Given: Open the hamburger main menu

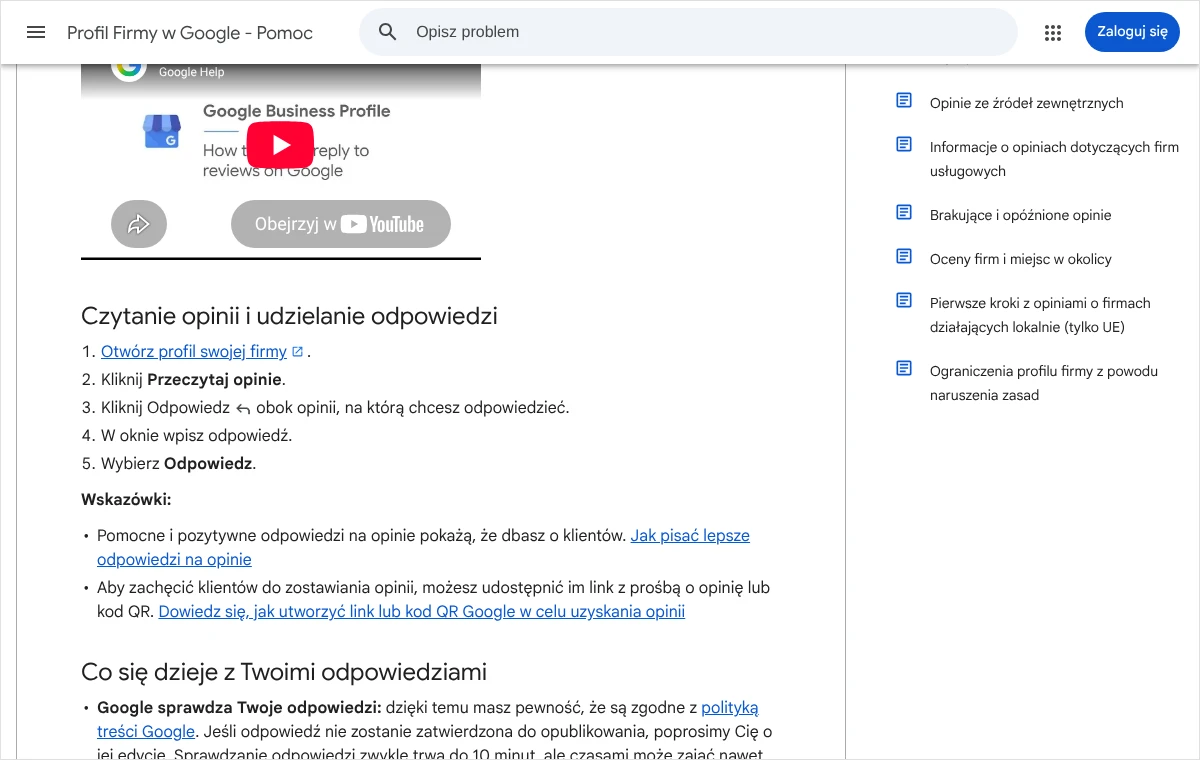Looking at the screenshot, I should pyautogui.click(x=36, y=32).
